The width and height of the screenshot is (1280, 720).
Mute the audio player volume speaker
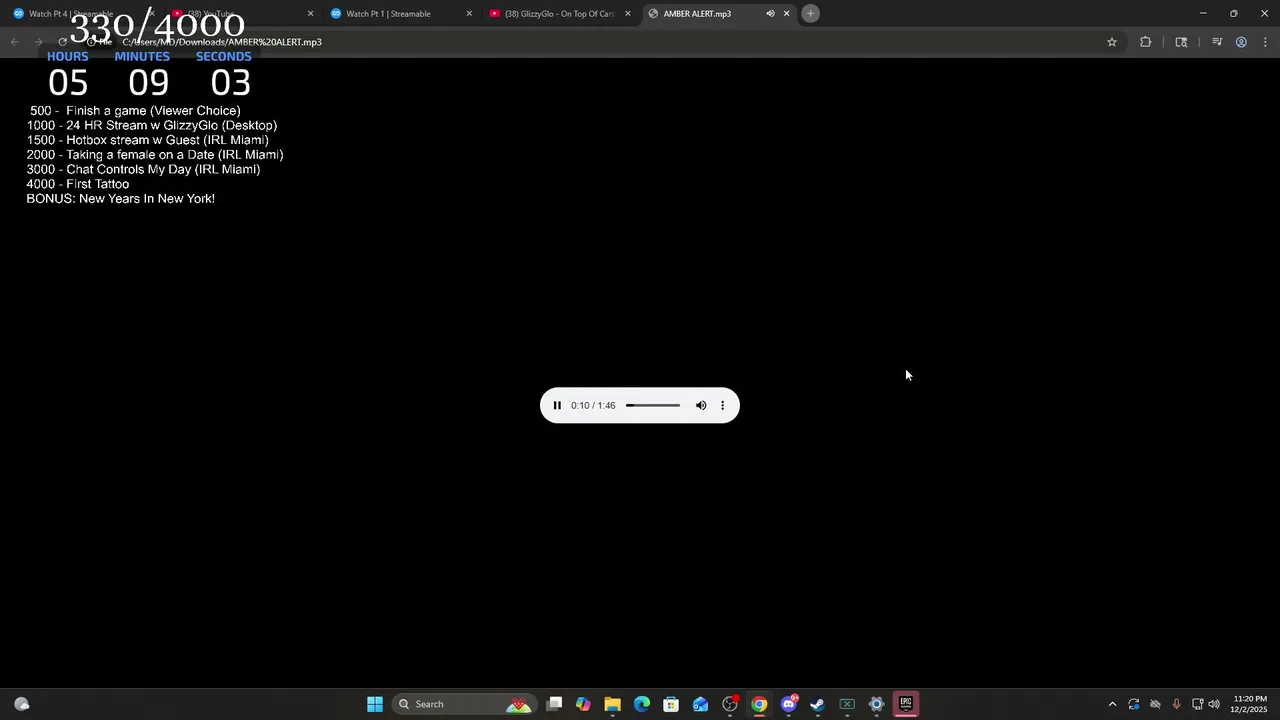[701, 405]
